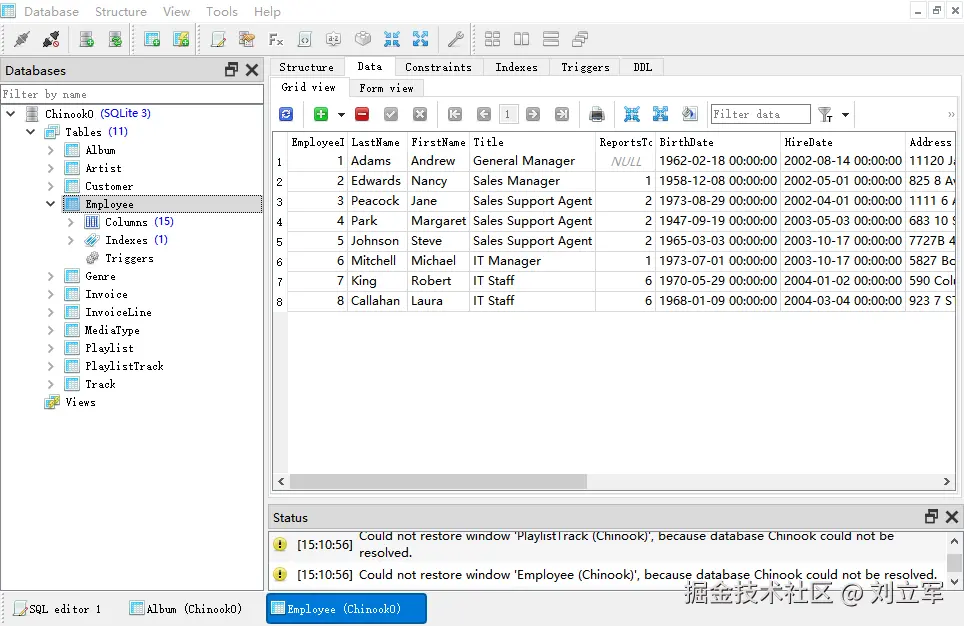This screenshot has width=964, height=626.
Task: Open the configuration wrench dialog
Action: click(x=455, y=39)
